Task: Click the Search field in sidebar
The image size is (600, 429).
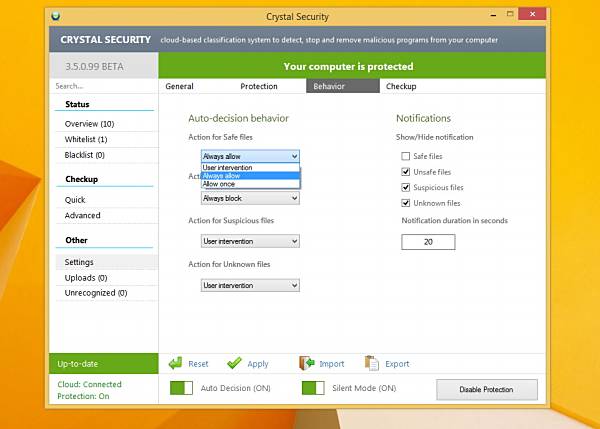Action: click(x=104, y=86)
